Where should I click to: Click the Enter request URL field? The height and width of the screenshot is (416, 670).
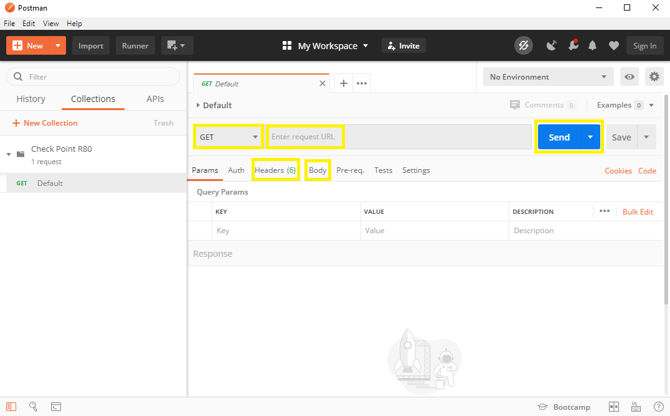399,137
